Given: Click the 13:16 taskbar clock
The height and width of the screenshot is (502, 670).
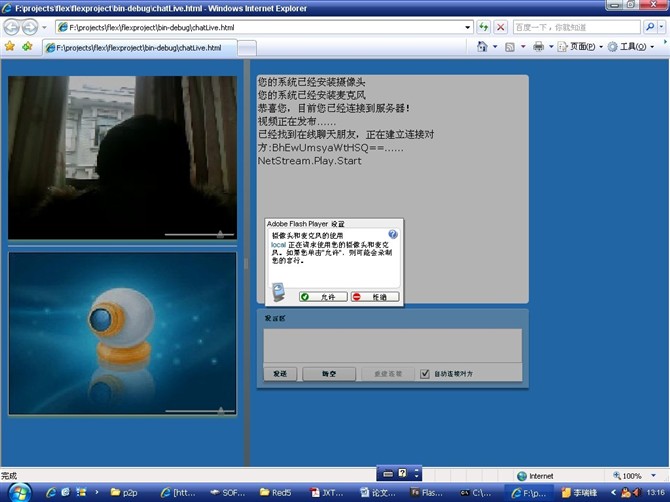Looking at the screenshot, I should tap(655, 493).
